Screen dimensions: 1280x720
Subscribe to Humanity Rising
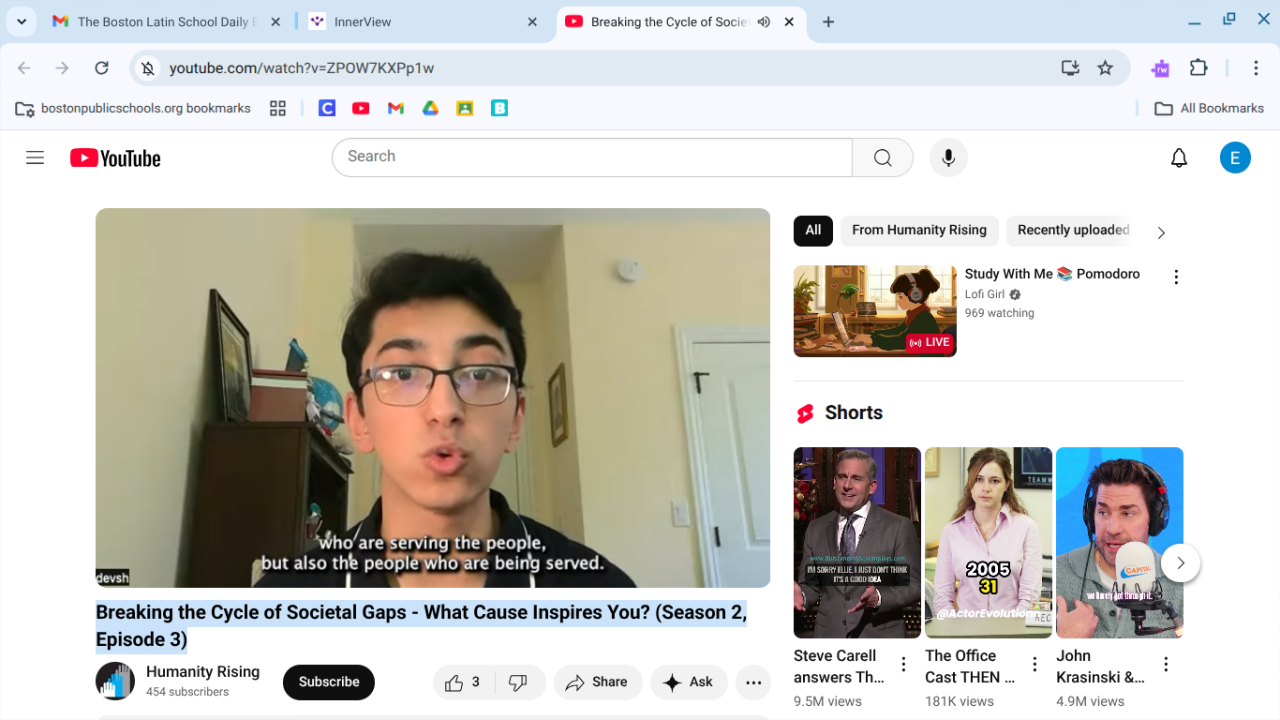pos(329,682)
